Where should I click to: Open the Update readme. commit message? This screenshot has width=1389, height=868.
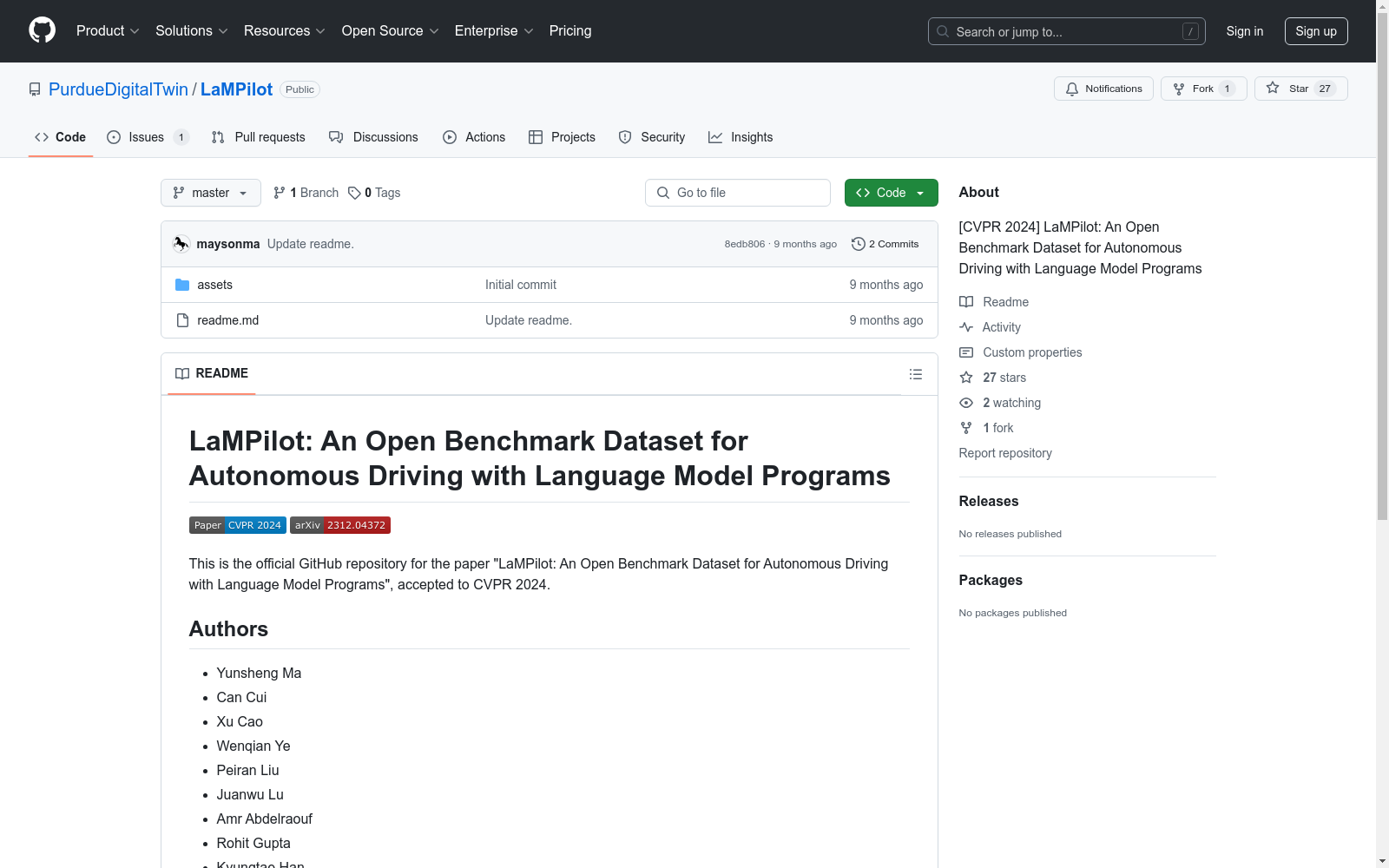(311, 244)
